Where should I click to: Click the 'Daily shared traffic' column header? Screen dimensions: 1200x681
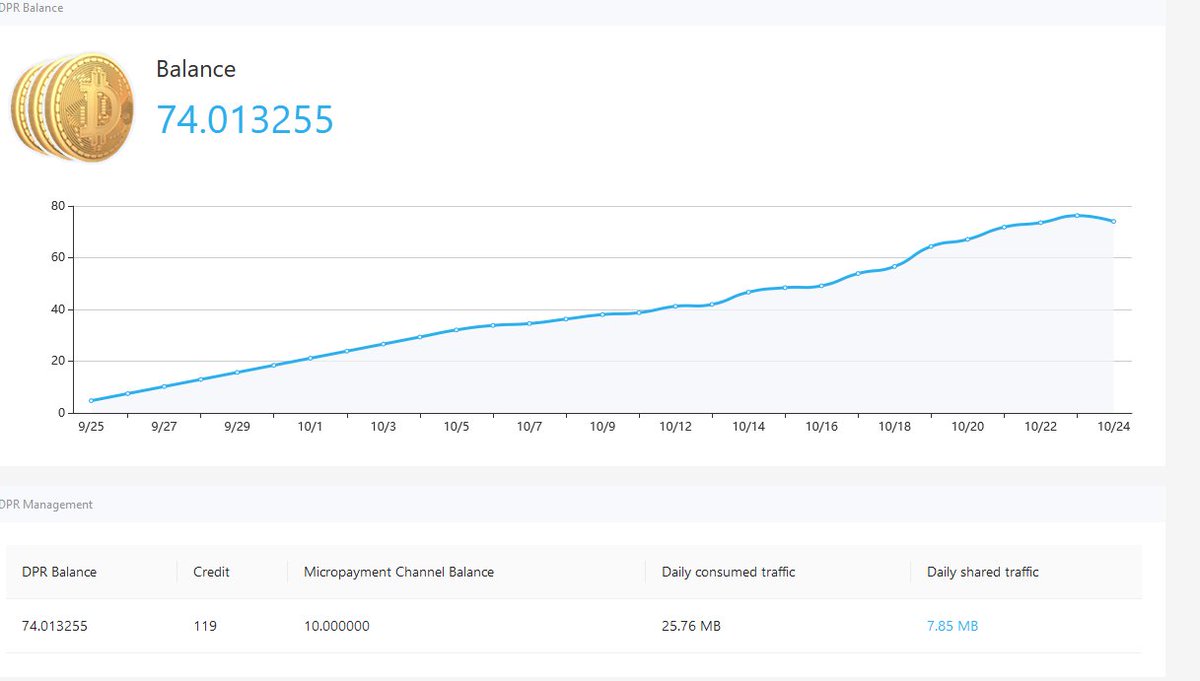983,572
